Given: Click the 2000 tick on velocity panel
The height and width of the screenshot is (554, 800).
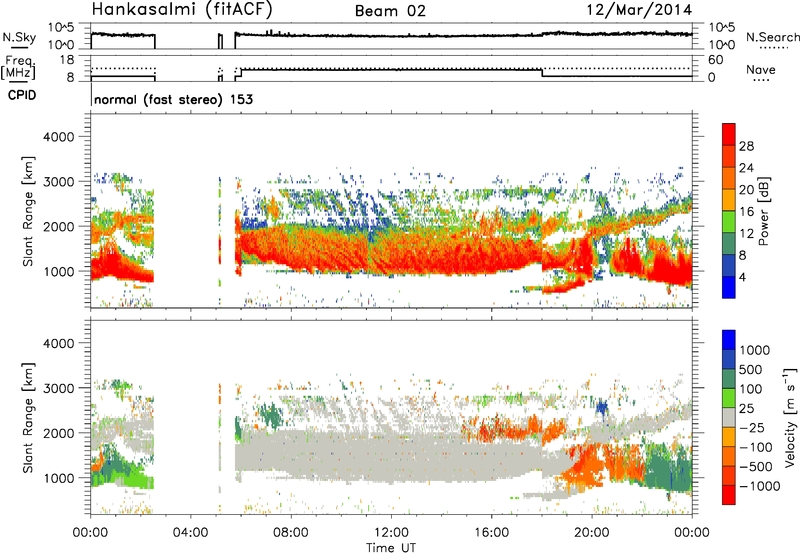Looking at the screenshot, I should (x=58, y=433).
